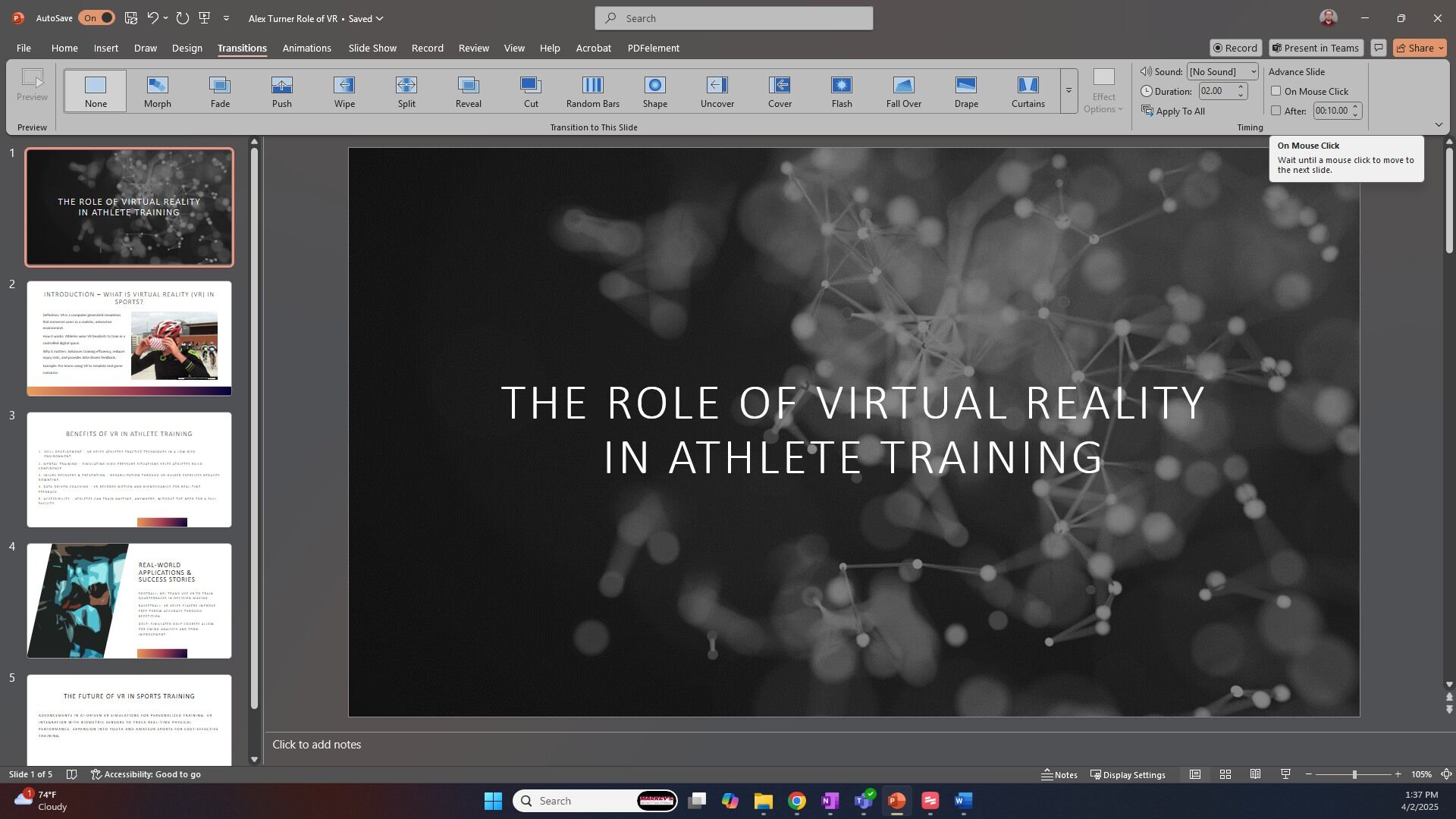Select the Curtains transition effect
The width and height of the screenshot is (1456, 819).
pos(1028,91)
